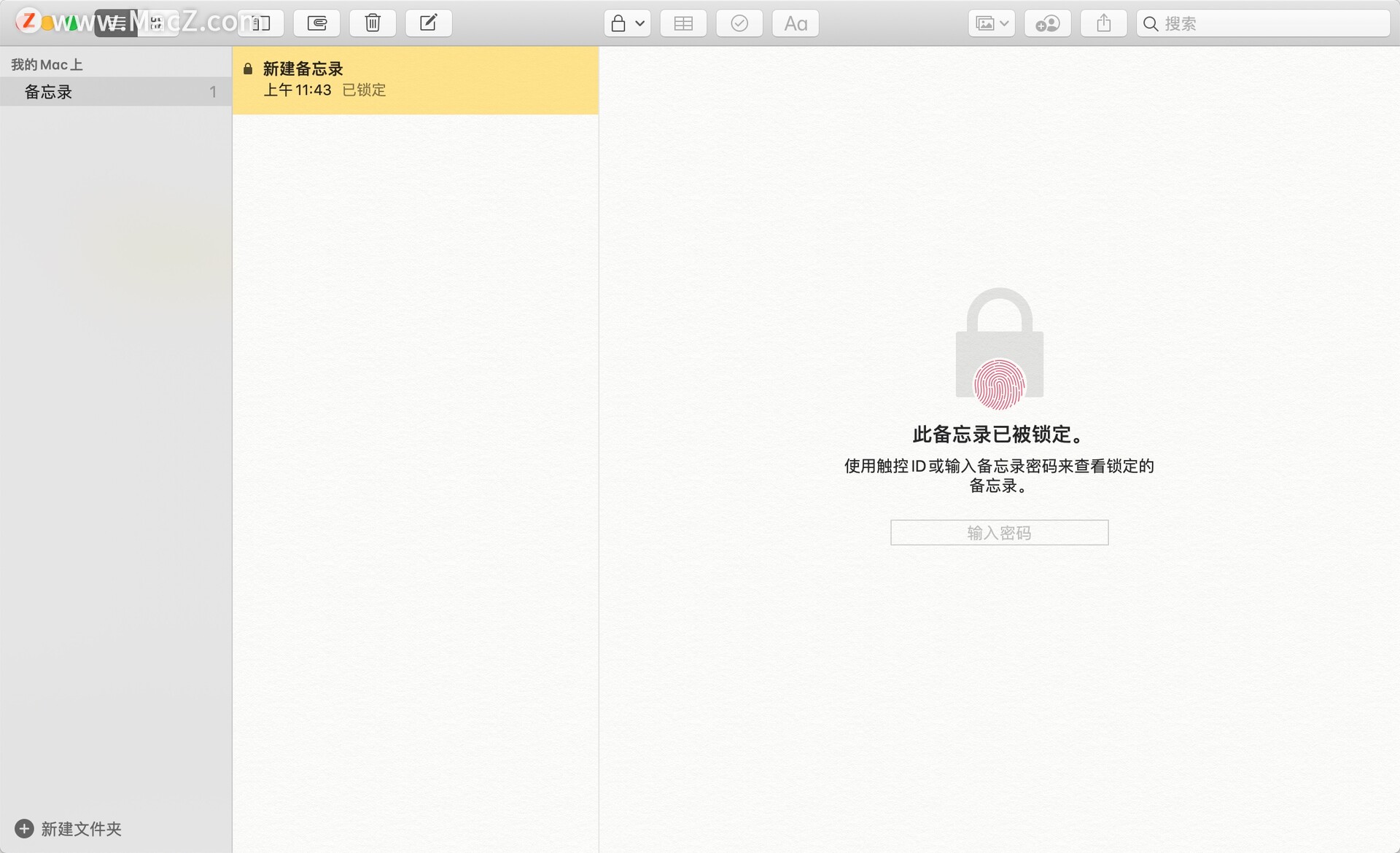
Task: Delete the selected note with trash icon
Action: [373, 23]
